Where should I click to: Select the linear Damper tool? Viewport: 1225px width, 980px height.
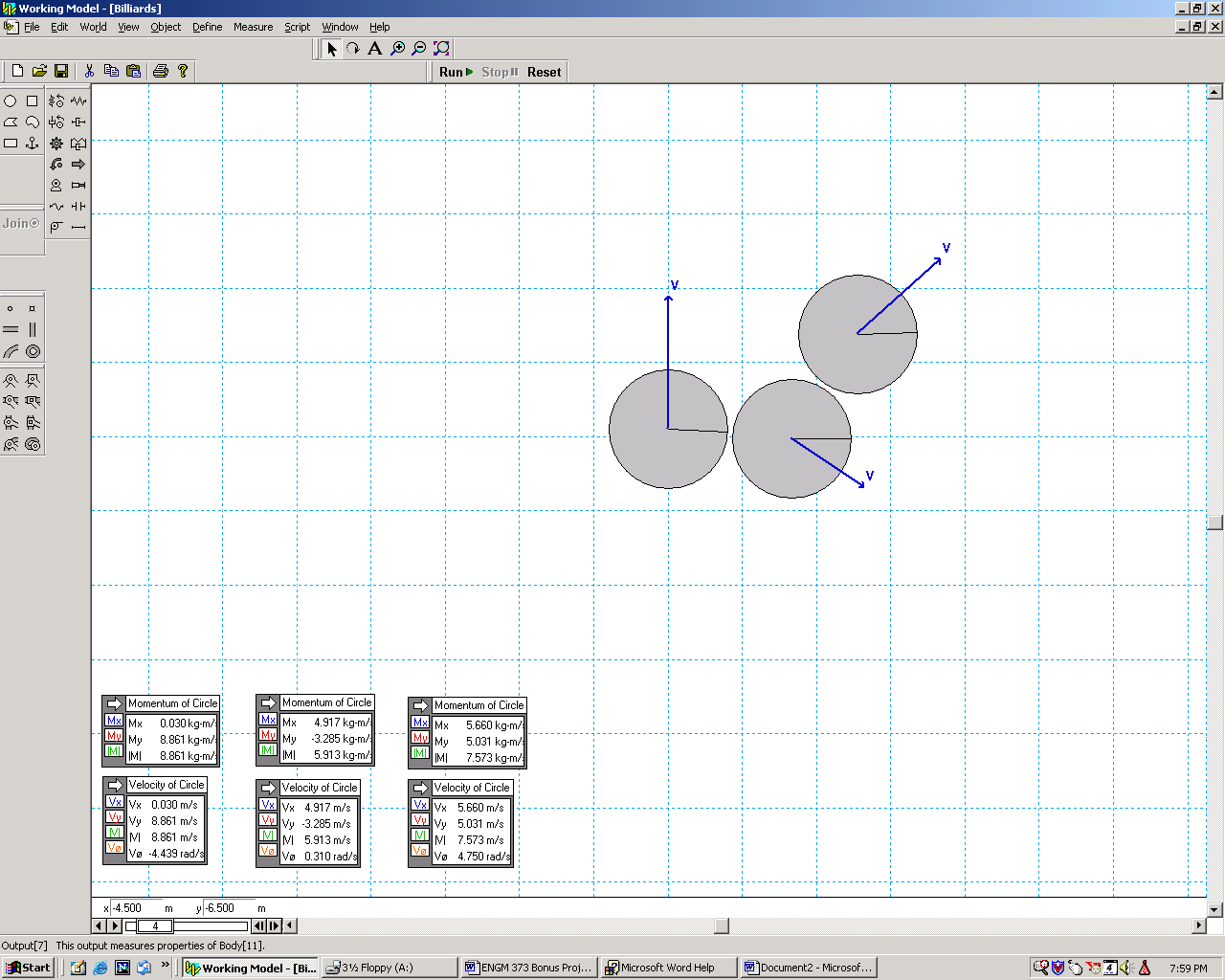(x=78, y=122)
